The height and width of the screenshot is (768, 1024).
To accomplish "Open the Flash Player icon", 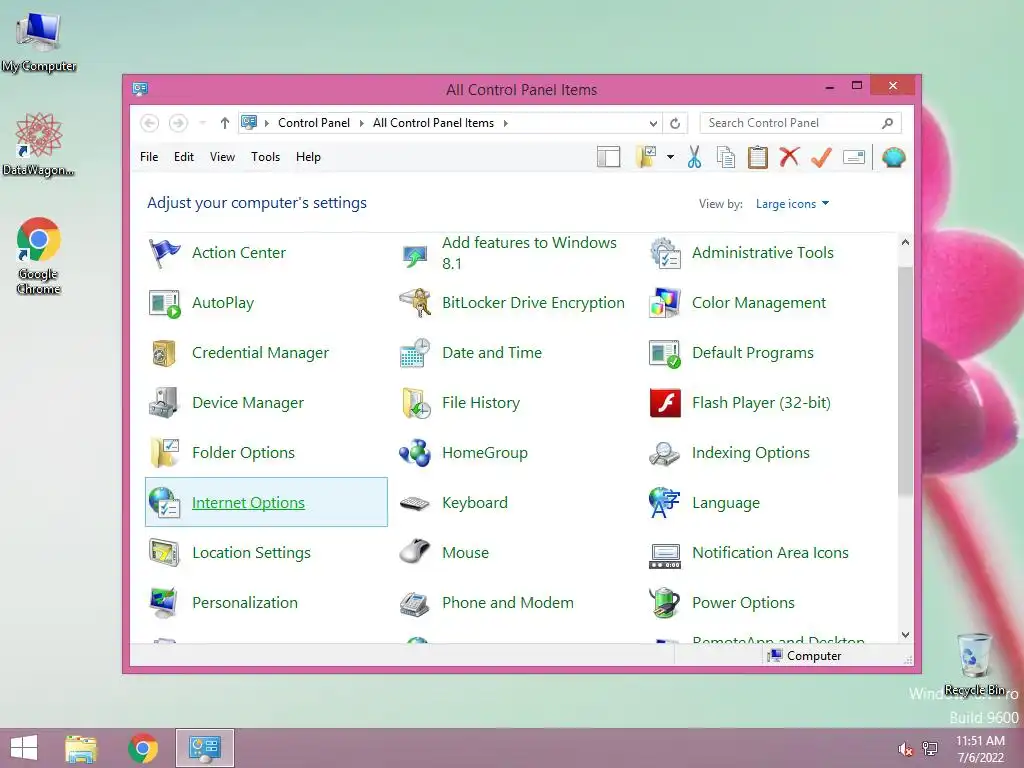I will 665,403.
